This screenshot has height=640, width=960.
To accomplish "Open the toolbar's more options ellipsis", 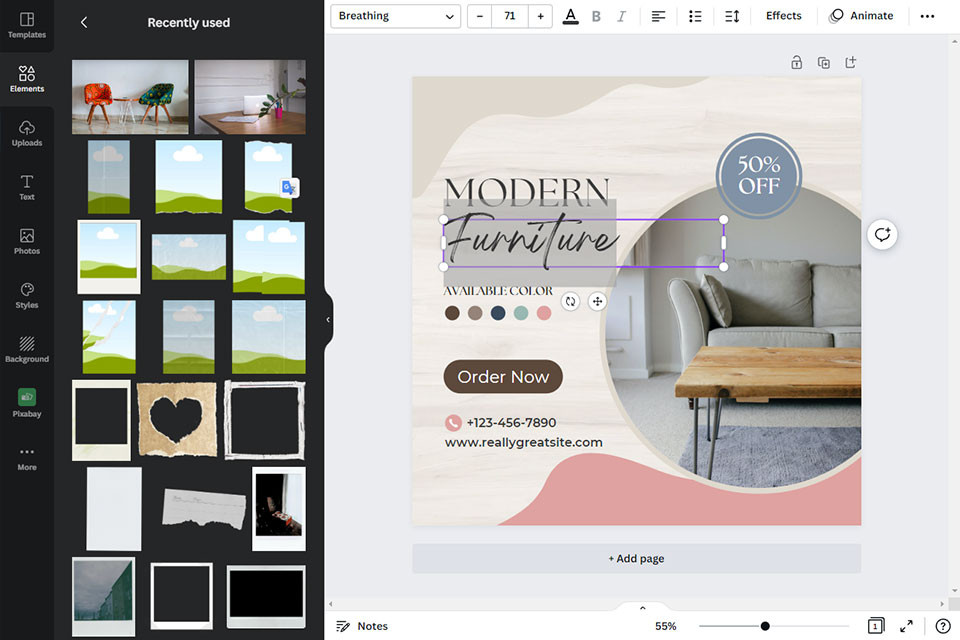I will click(x=927, y=16).
